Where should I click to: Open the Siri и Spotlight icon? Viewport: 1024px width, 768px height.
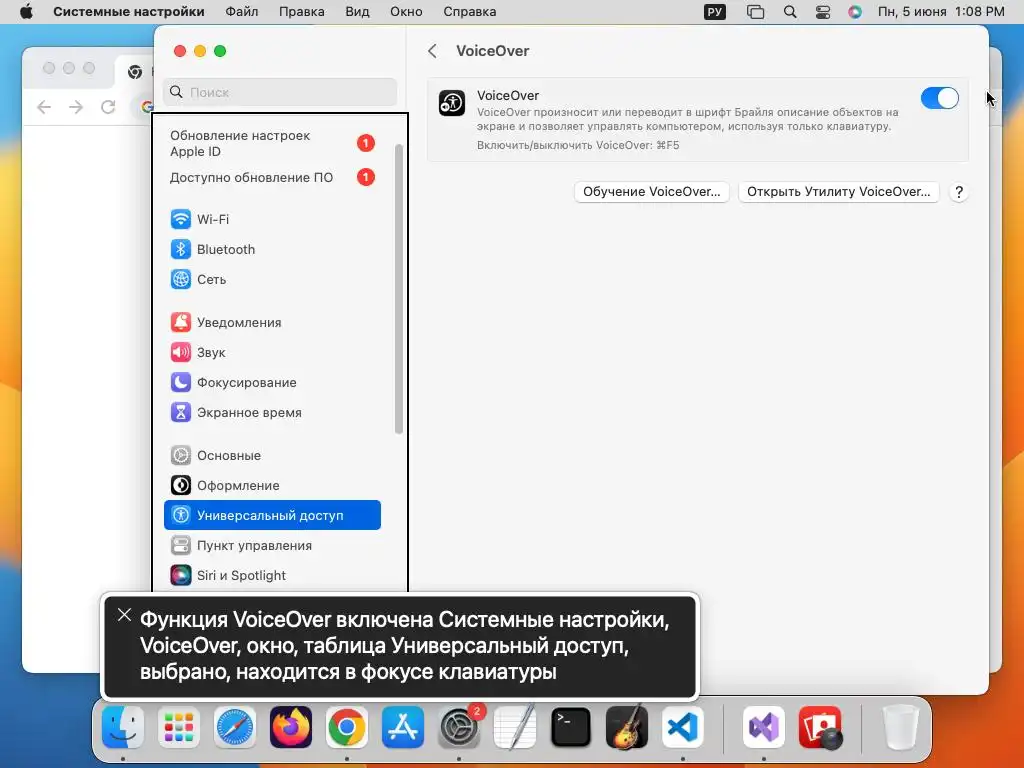(x=181, y=575)
